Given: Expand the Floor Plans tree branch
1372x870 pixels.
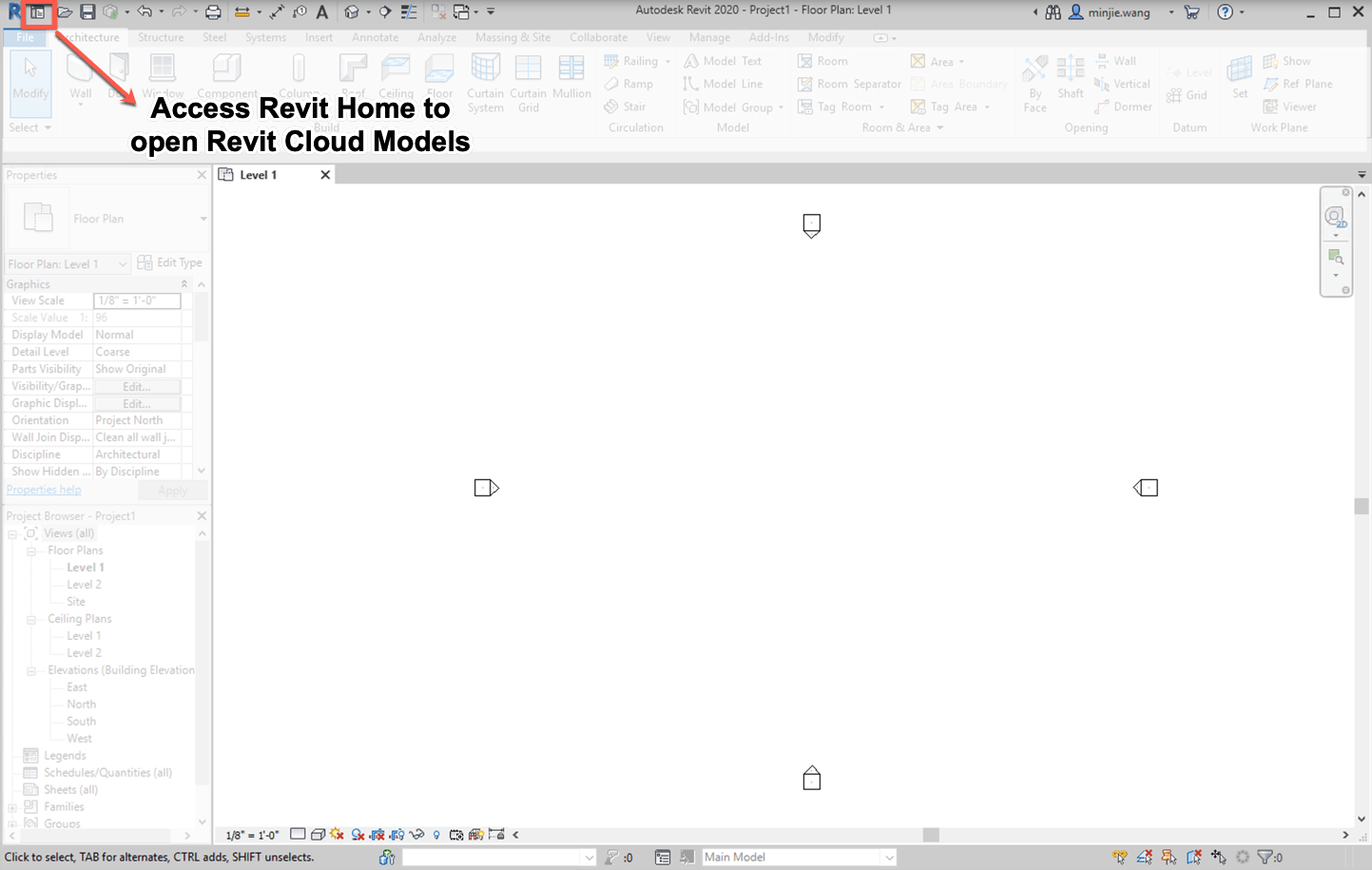Looking at the screenshot, I should [31, 550].
